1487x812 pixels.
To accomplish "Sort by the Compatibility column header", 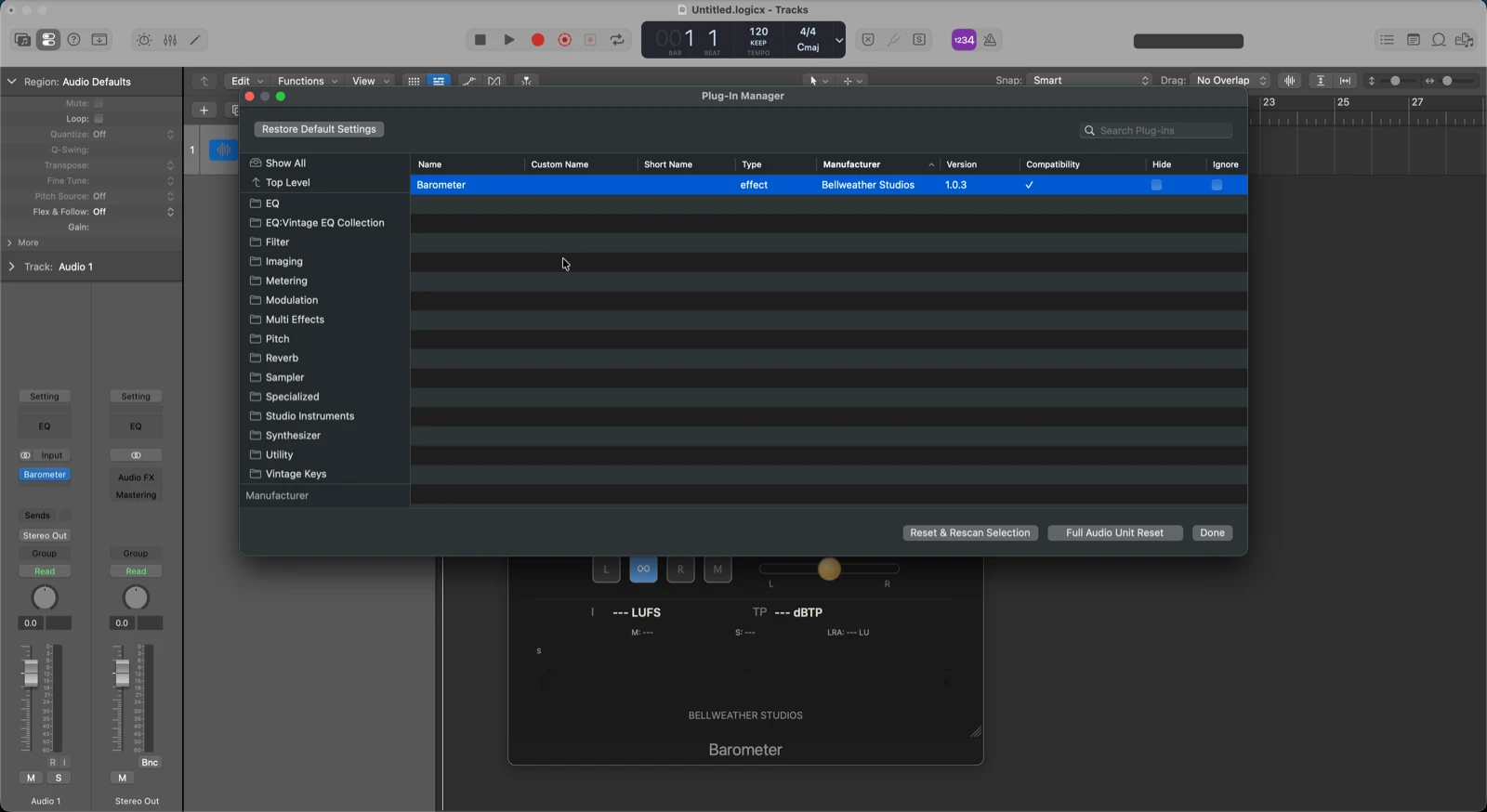I will tap(1083, 164).
